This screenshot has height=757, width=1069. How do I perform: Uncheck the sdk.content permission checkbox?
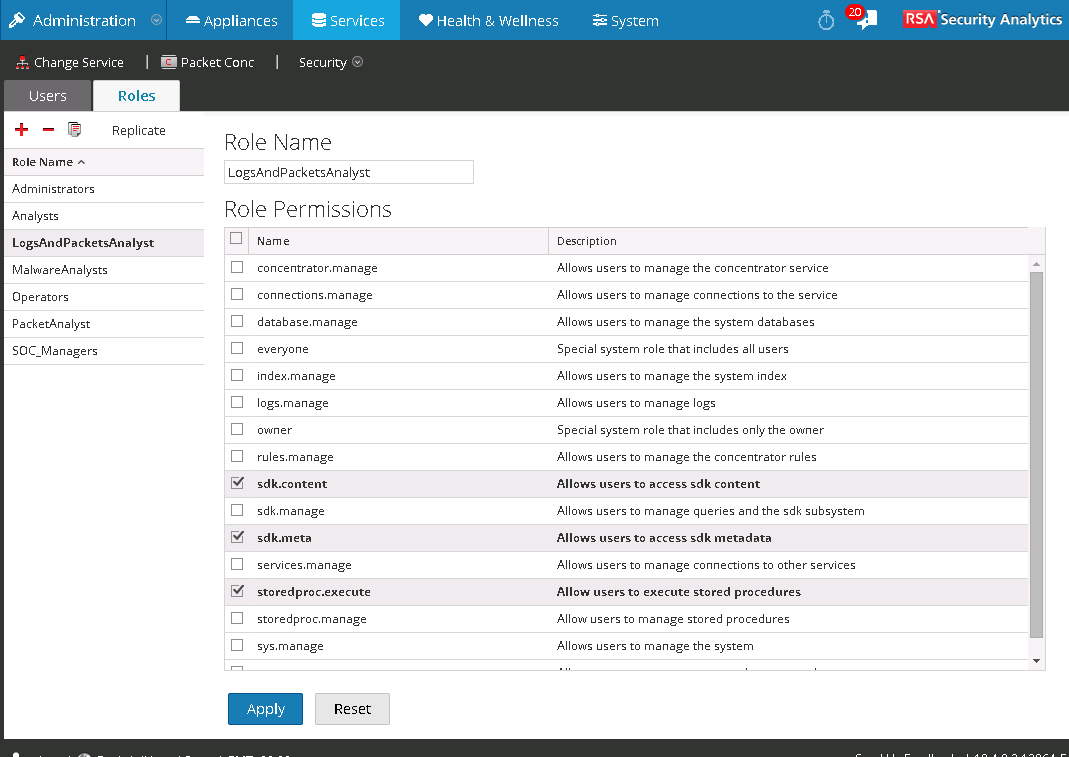point(237,482)
